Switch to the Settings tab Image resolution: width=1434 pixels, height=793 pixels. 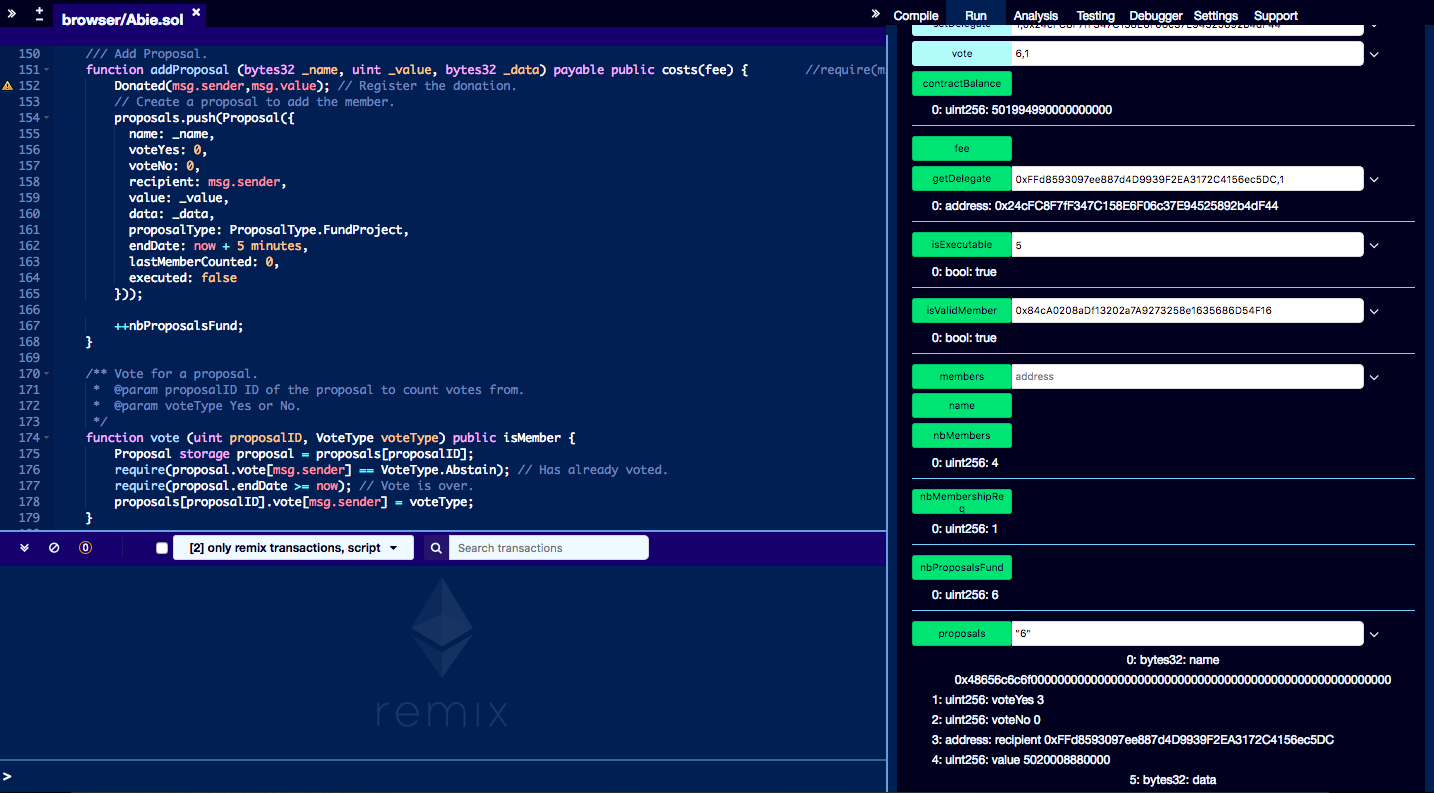pyautogui.click(x=1215, y=15)
